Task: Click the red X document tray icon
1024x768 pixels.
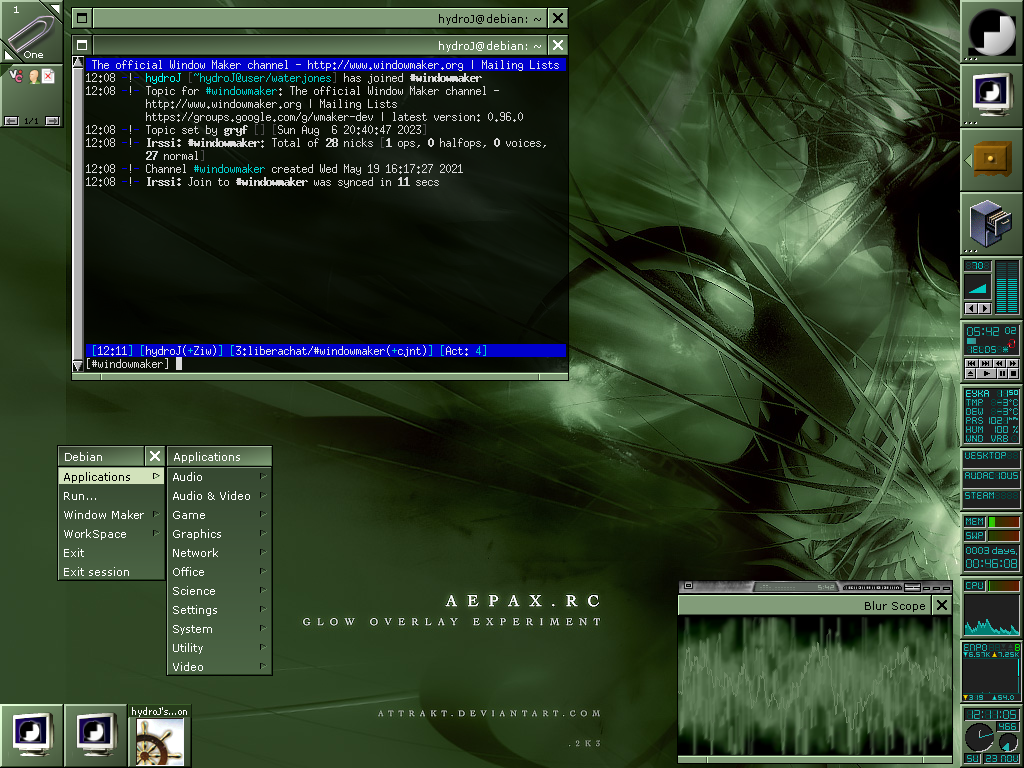Action: point(47,76)
